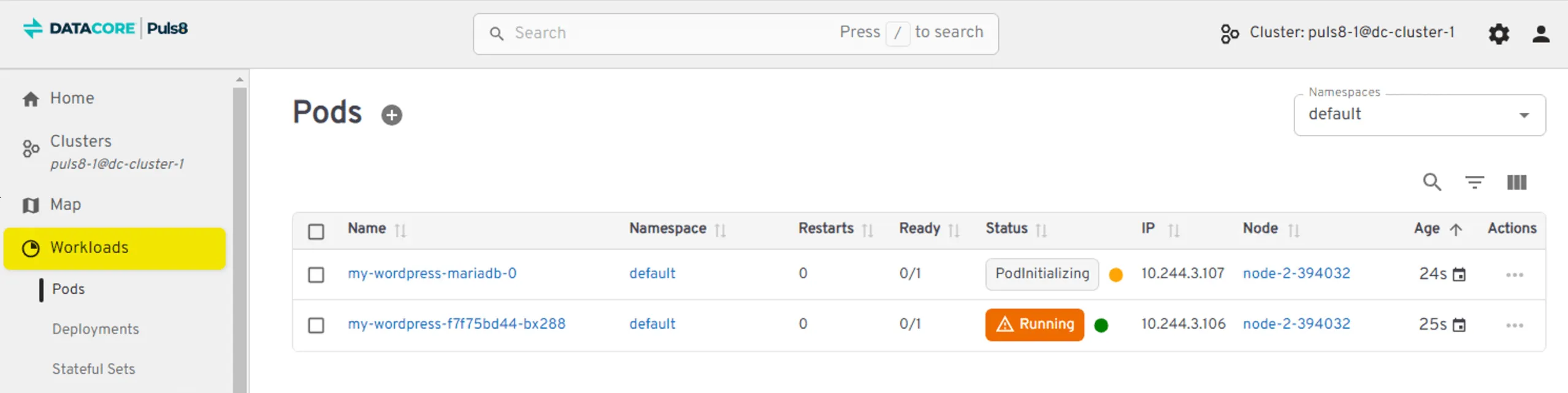Viewport: 1568px width, 393px height.
Task: Check the my-wordpress-f7f75bd44-bx288 row checkbox
Action: tap(316, 324)
